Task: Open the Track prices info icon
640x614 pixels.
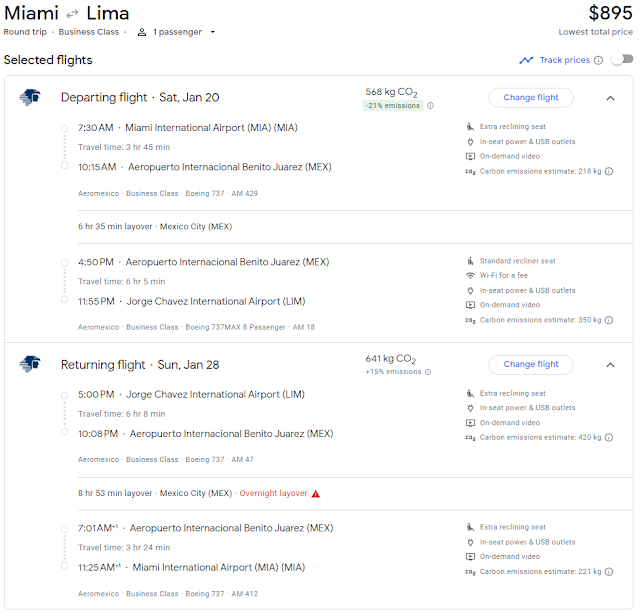Action: 598,60
